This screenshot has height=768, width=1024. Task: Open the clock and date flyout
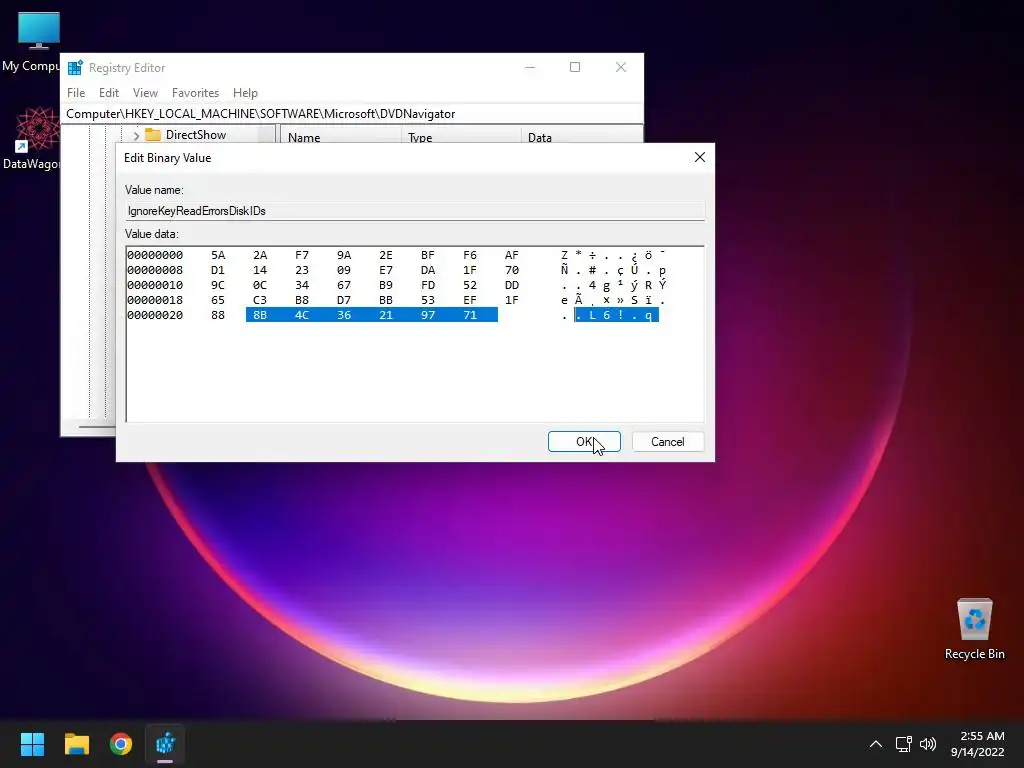pyautogui.click(x=978, y=744)
